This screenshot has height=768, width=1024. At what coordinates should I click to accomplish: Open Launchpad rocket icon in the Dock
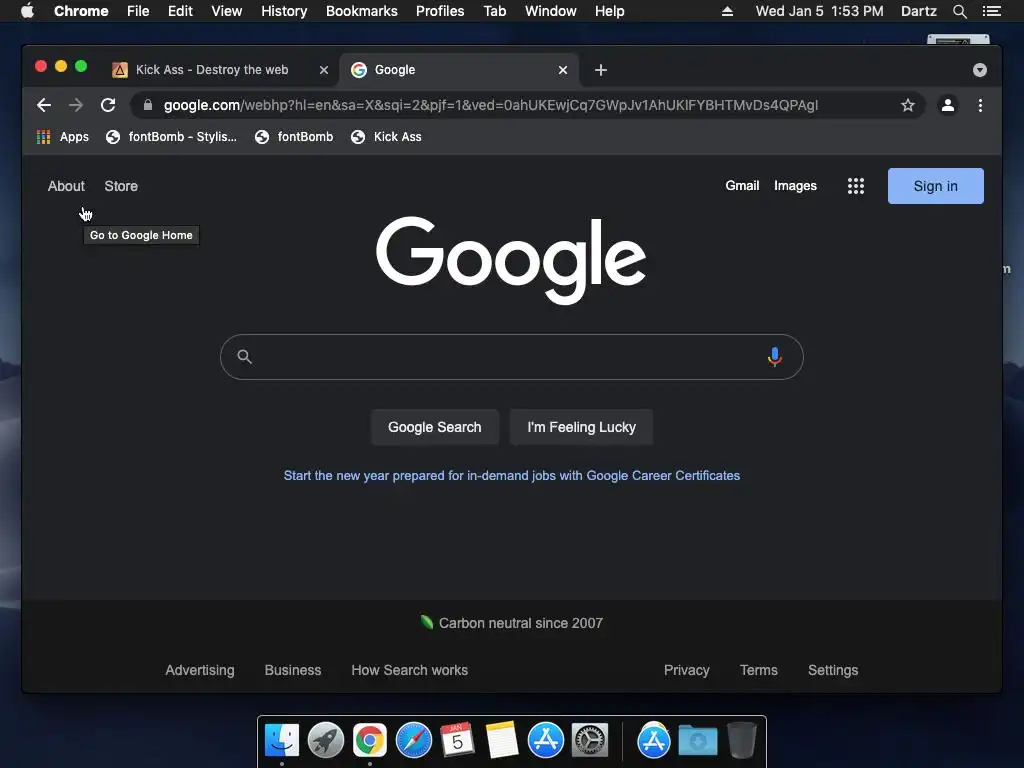[326, 741]
